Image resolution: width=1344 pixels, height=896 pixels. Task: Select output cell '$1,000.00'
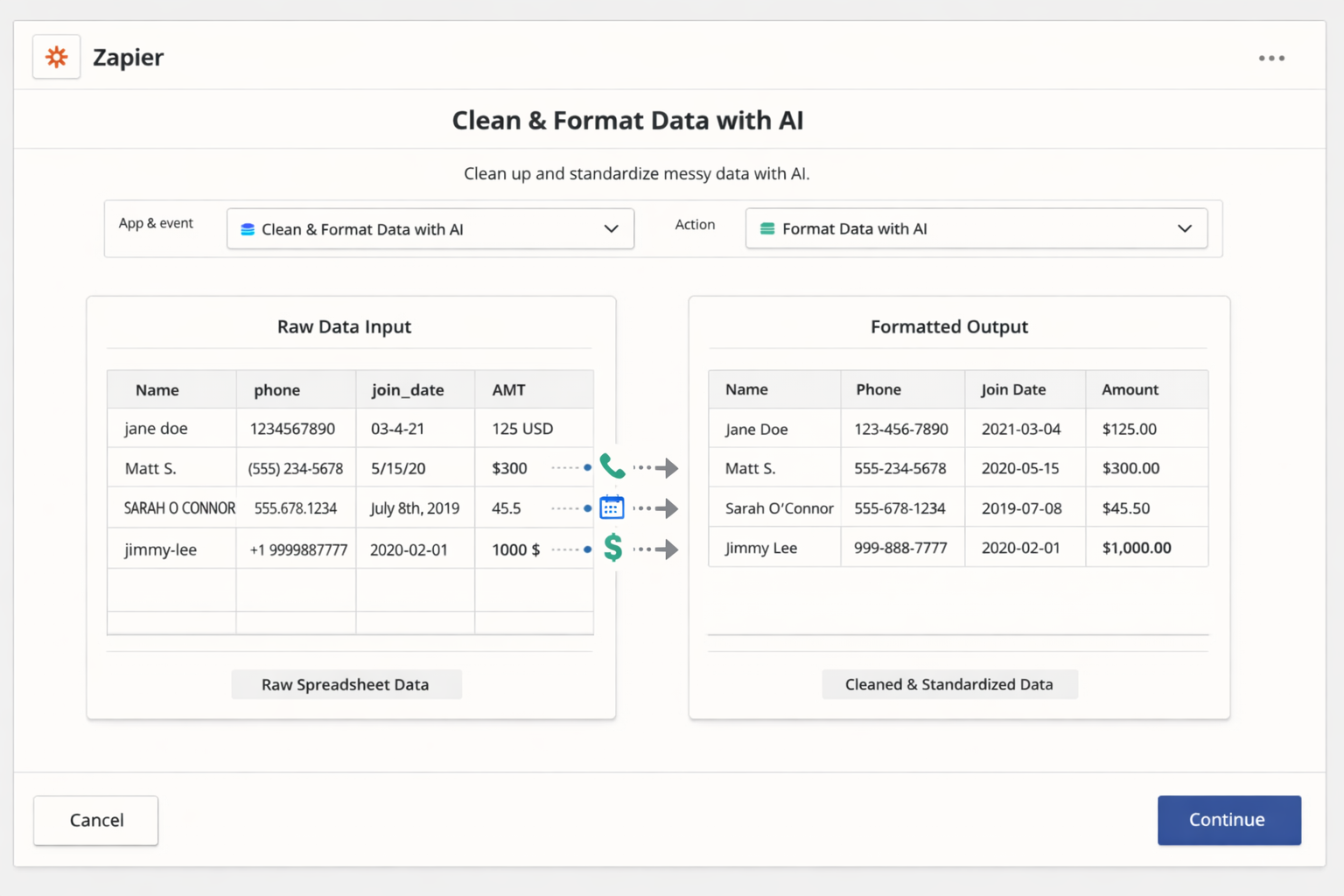1146,548
